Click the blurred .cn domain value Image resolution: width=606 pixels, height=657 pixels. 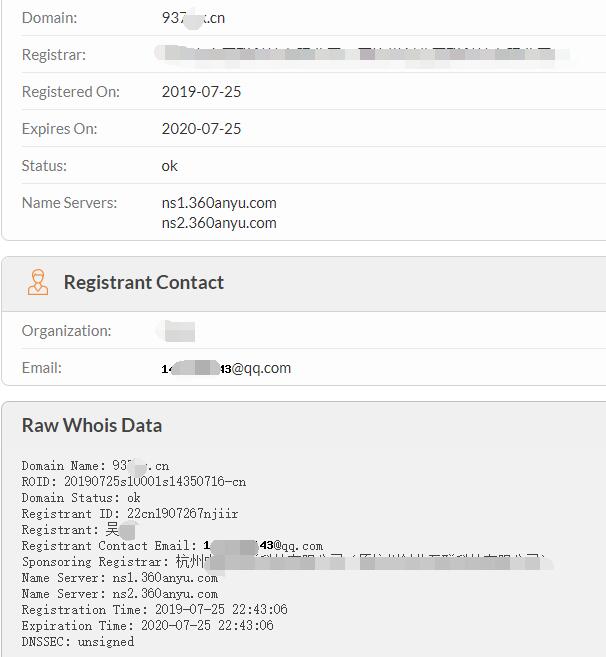point(193,18)
